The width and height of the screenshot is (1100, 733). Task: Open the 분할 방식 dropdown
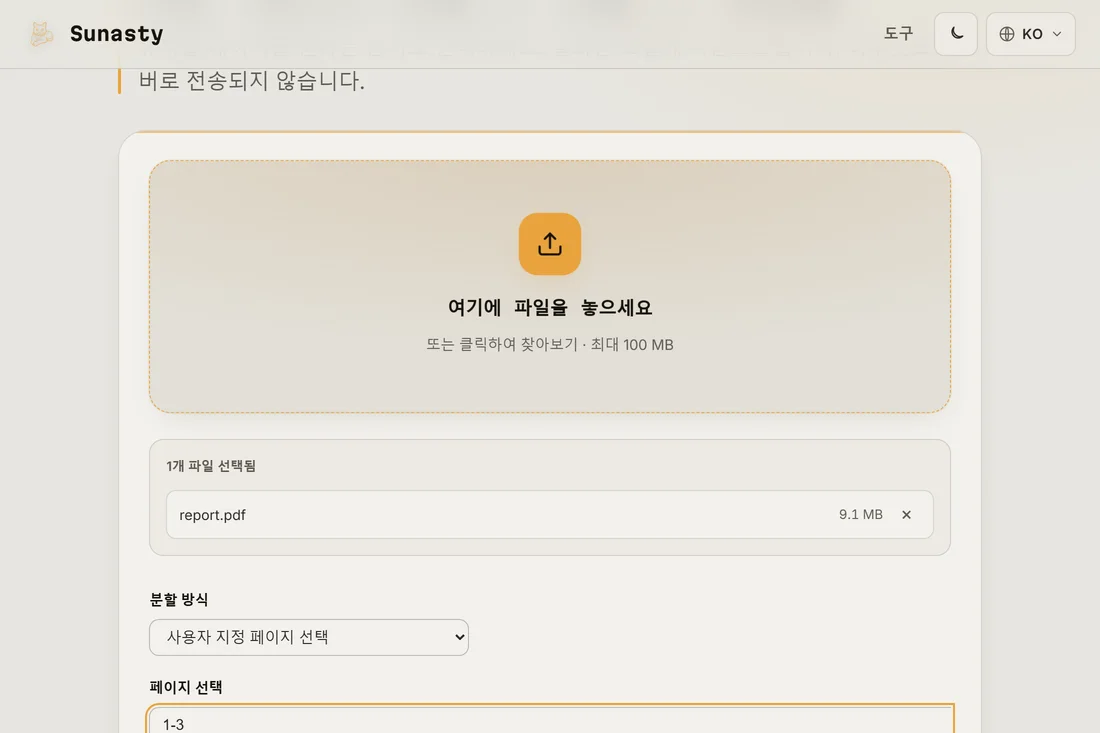click(309, 637)
